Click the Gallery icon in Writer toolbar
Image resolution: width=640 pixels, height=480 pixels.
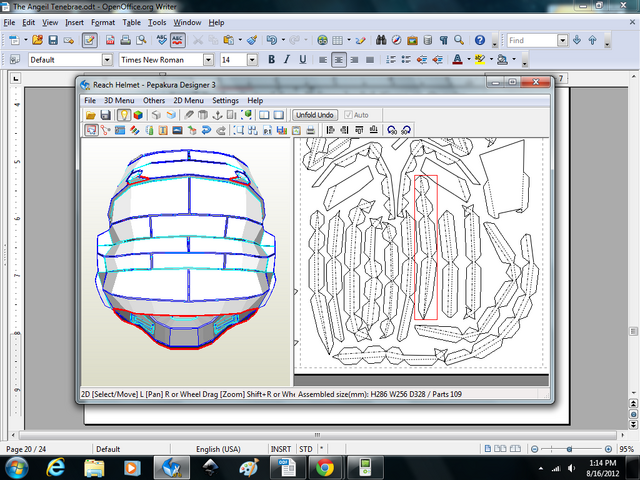pos(412,40)
